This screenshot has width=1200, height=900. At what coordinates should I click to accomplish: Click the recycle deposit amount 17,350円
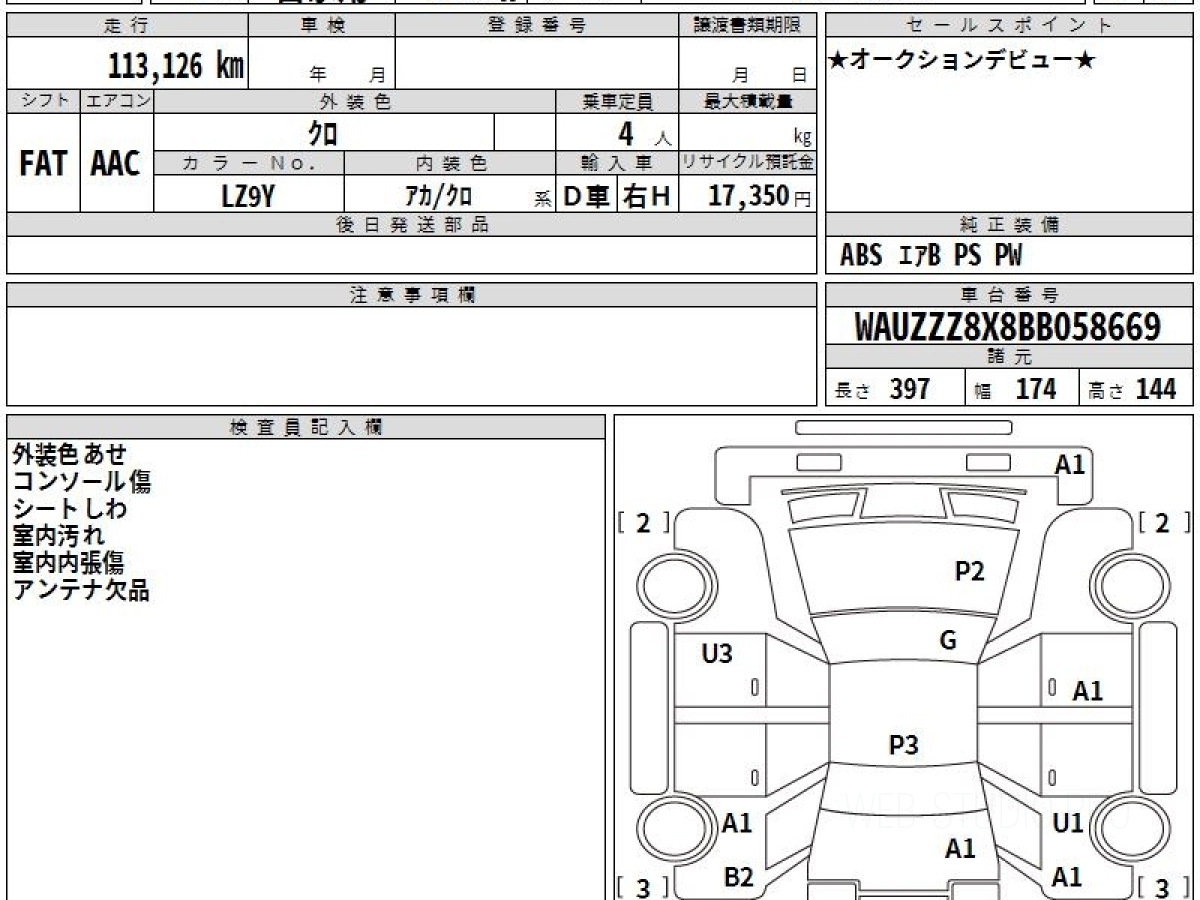[759, 196]
